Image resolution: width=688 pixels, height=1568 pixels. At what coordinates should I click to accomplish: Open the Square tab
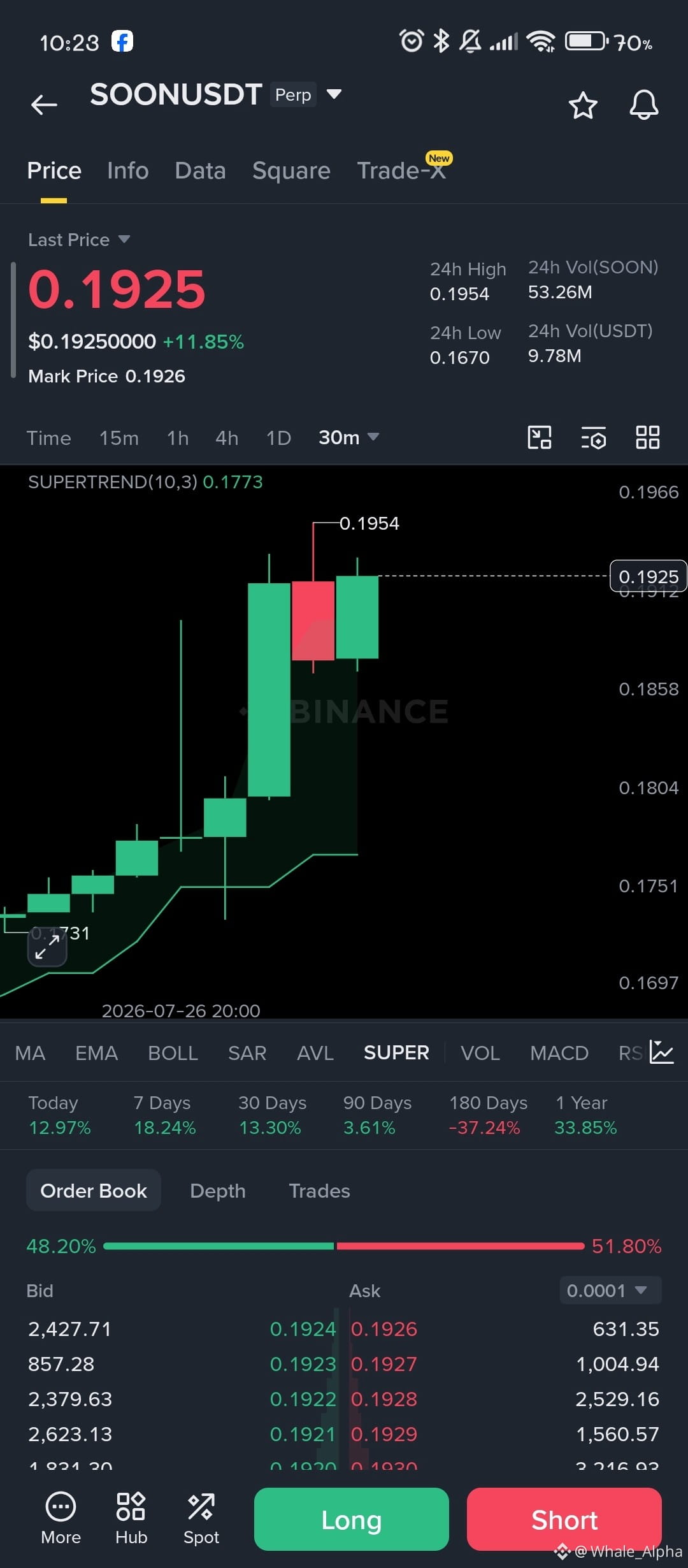click(x=291, y=171)
